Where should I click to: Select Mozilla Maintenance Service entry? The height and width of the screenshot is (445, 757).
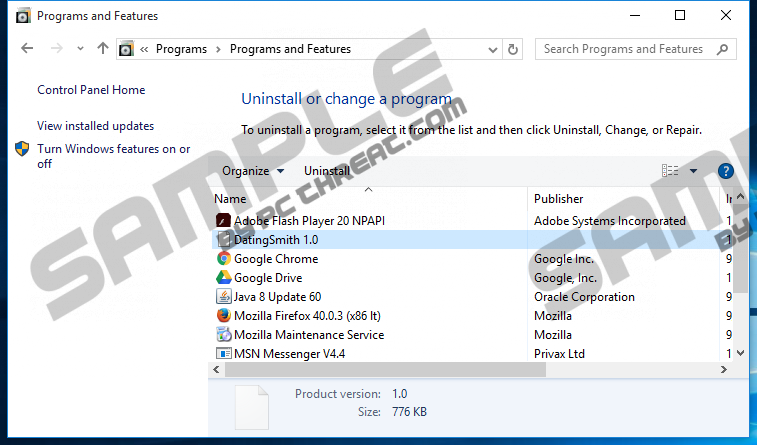point(309,335)
